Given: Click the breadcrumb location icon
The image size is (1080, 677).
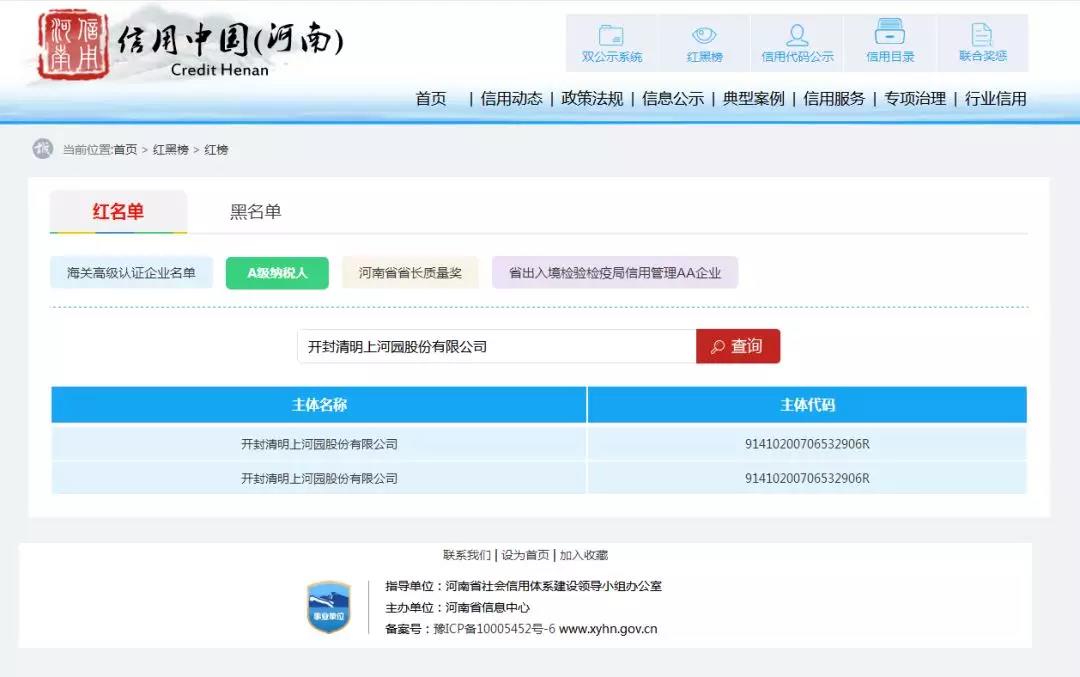Looking at the screenshot, I should [x=42, y=149].
